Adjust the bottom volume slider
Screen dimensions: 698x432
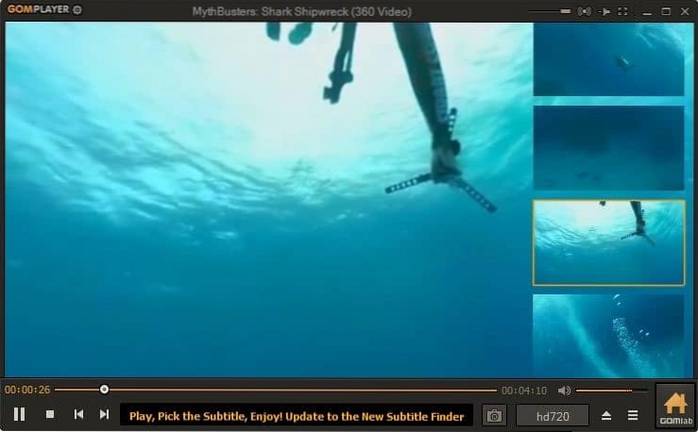tap(610, 390)
